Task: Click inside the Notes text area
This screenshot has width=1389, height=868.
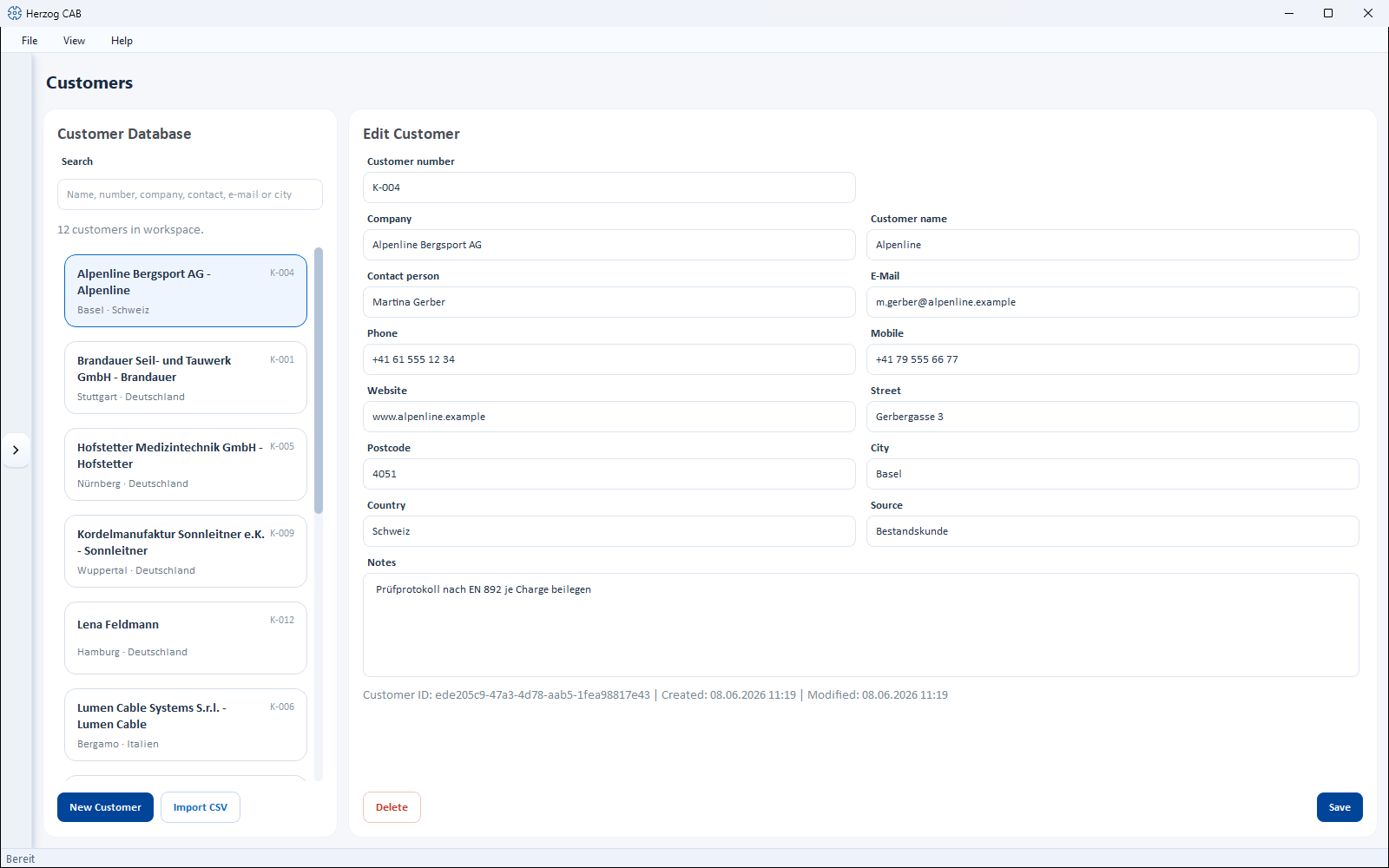Action: 861,625
